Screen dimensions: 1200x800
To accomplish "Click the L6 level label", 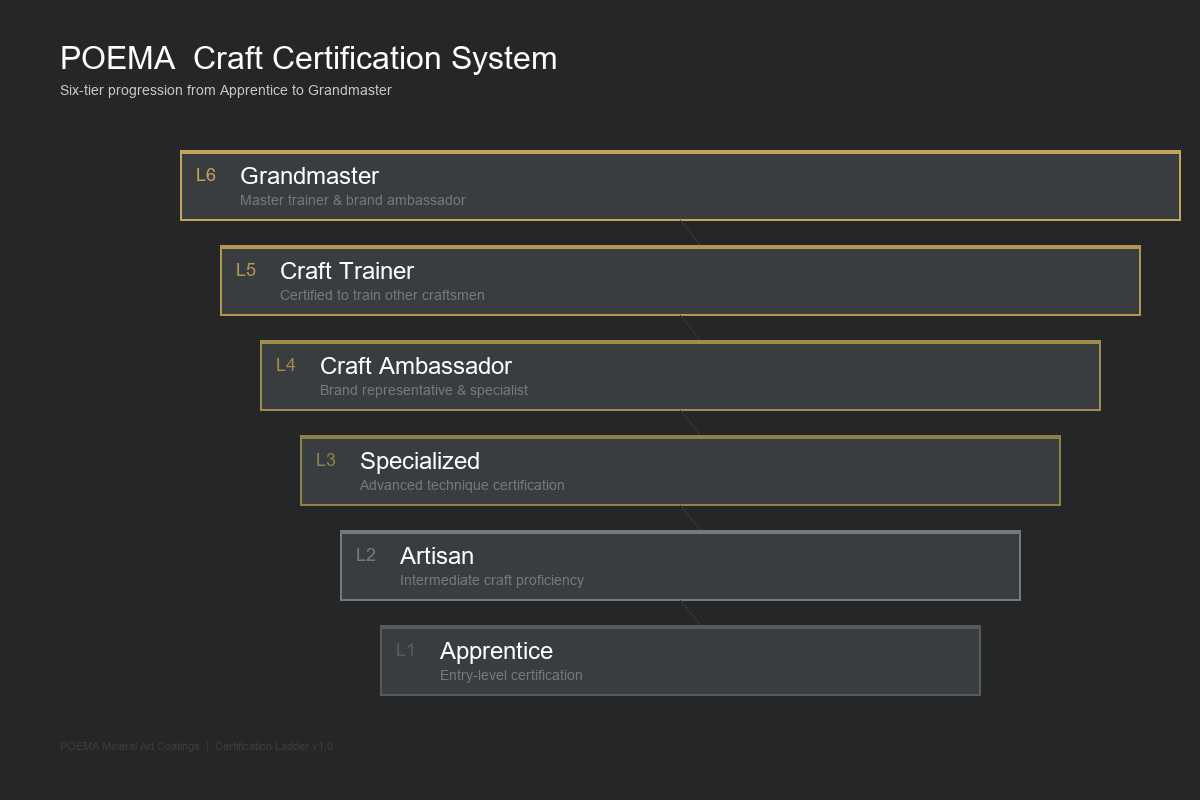I will [x=206, y=176].
